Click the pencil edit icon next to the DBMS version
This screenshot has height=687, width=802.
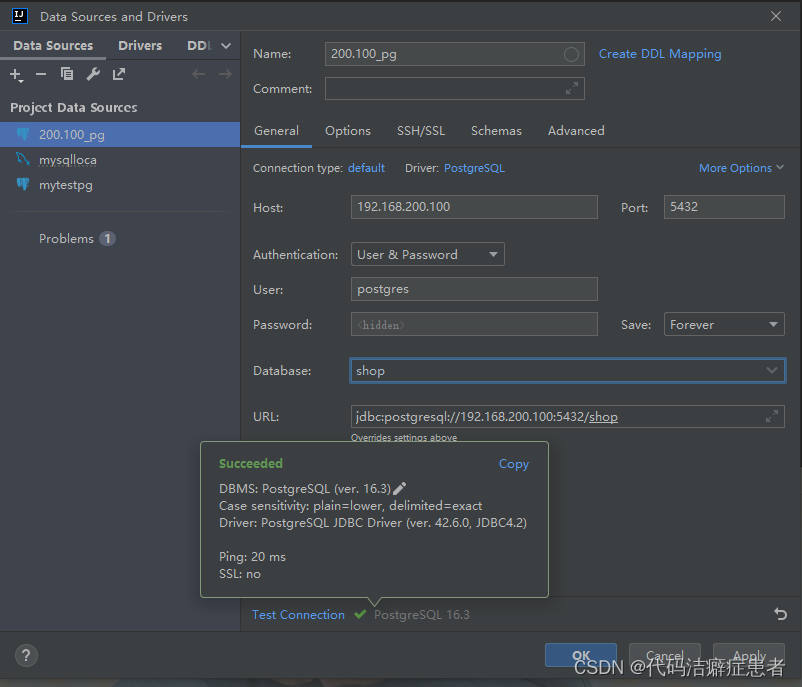click(x=400, y=488)
